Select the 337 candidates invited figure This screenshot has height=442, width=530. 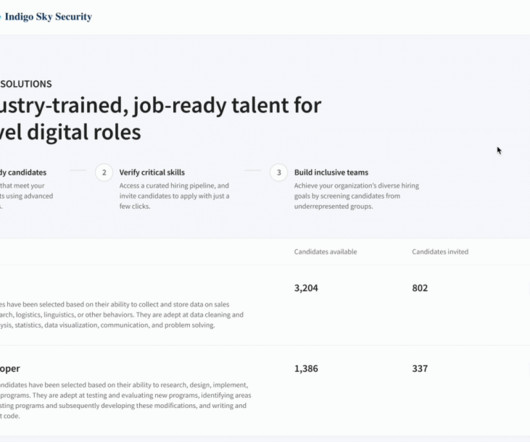point(420,368)
